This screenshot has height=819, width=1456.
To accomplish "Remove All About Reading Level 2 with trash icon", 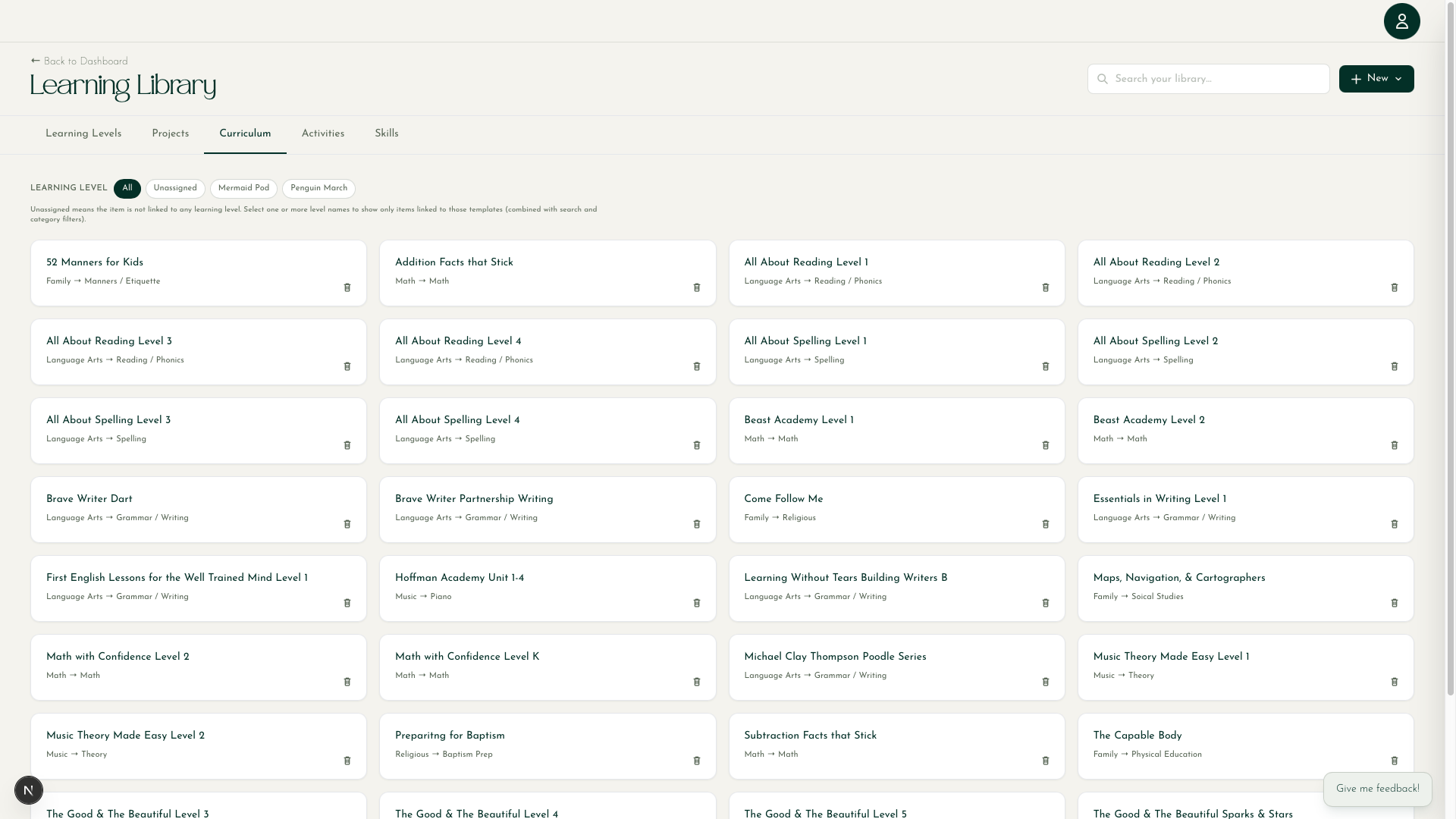I will [x=1395, y=287].
